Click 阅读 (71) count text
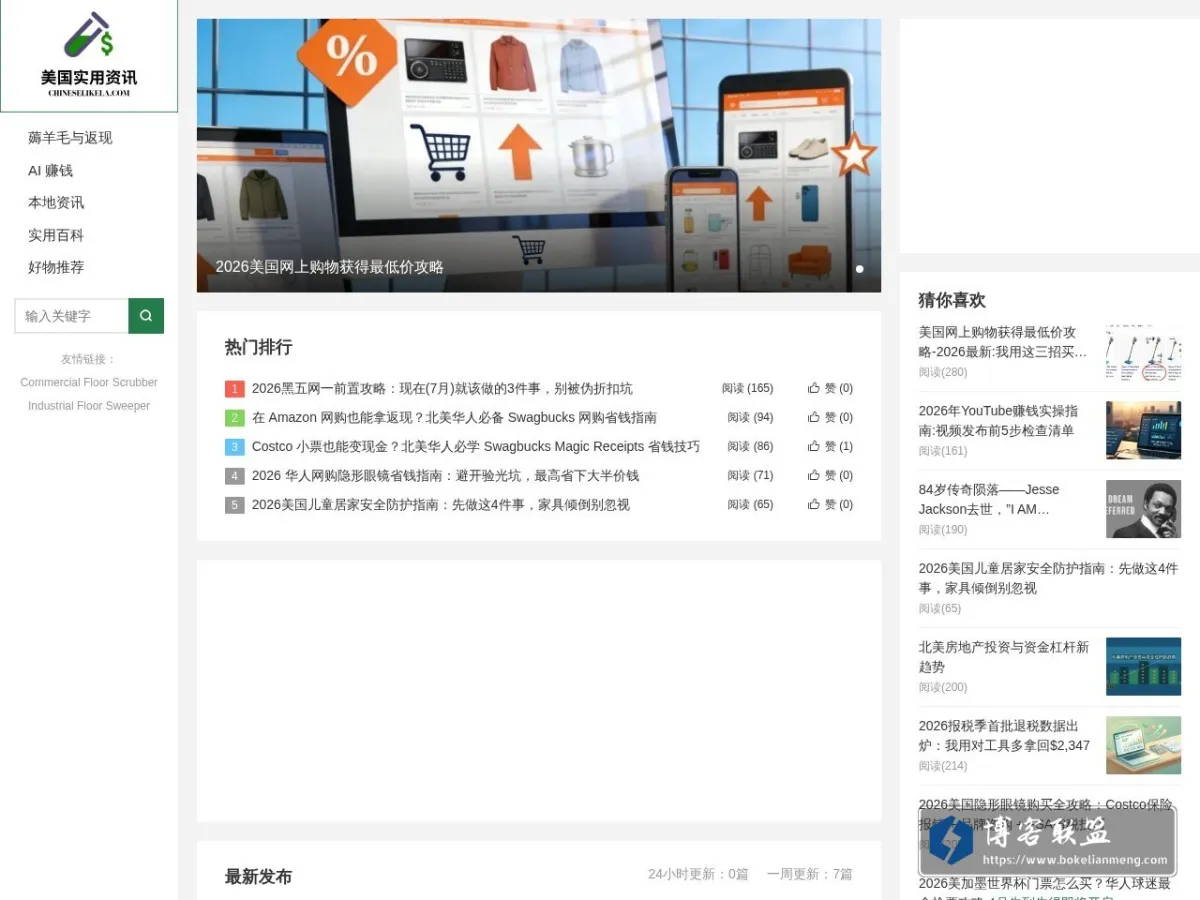This screenshot has width=1200, height=900. click(750, 475)
